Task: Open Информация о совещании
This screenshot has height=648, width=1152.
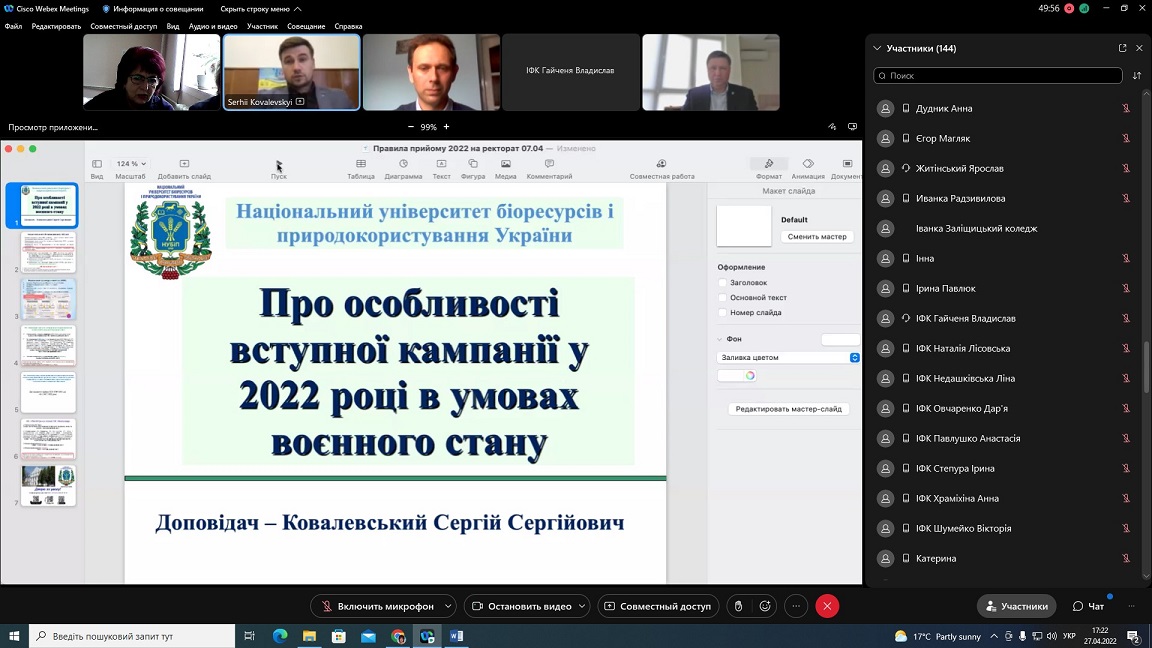Action: 153,9
